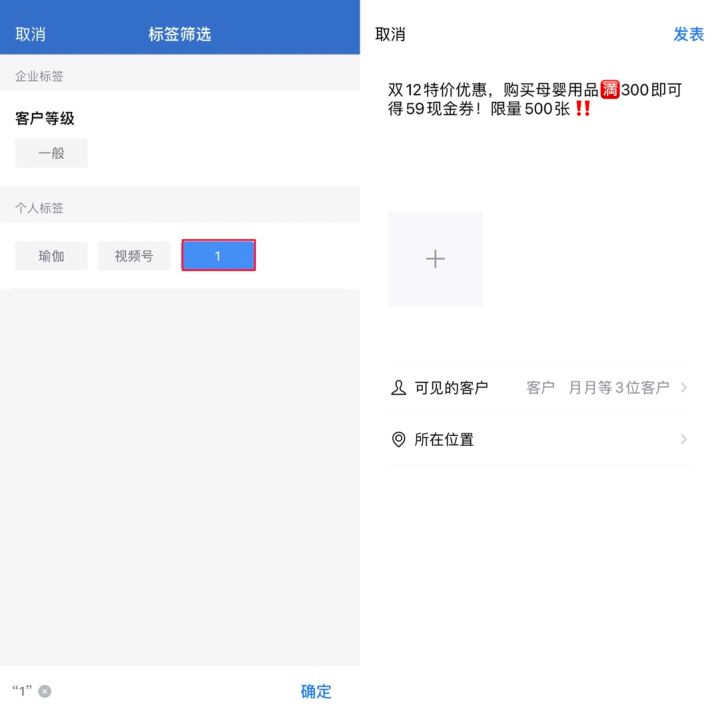The image size is (720, 719).
Task: Tap the location pin icon
Action: [398, 439]
